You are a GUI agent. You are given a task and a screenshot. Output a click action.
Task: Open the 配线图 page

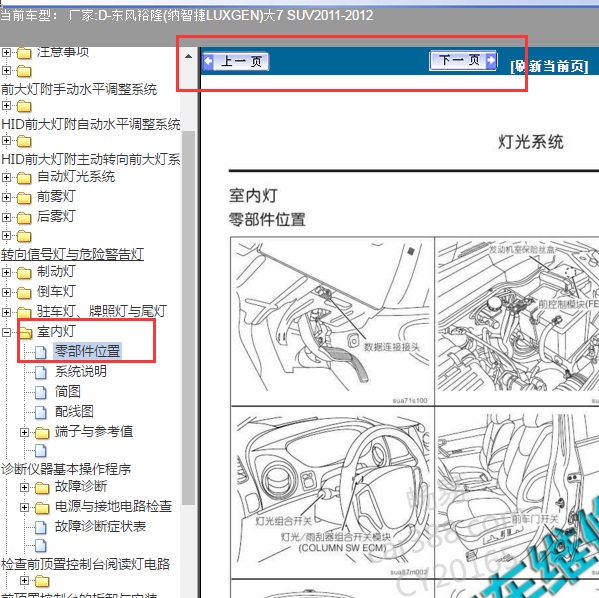click(x=74, y=412)
